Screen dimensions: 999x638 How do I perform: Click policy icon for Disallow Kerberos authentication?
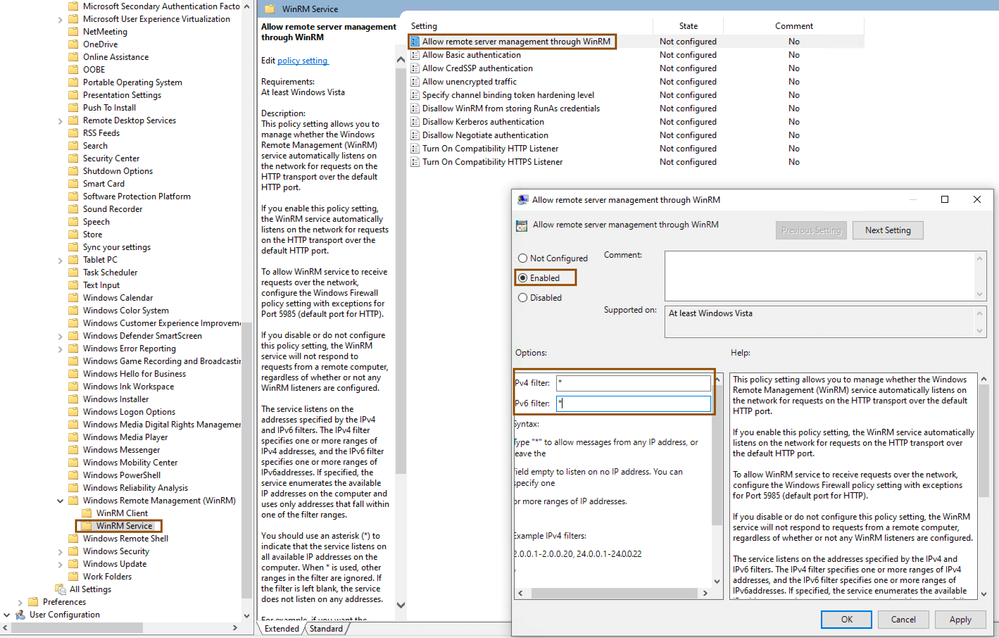(x=415, y=122)
